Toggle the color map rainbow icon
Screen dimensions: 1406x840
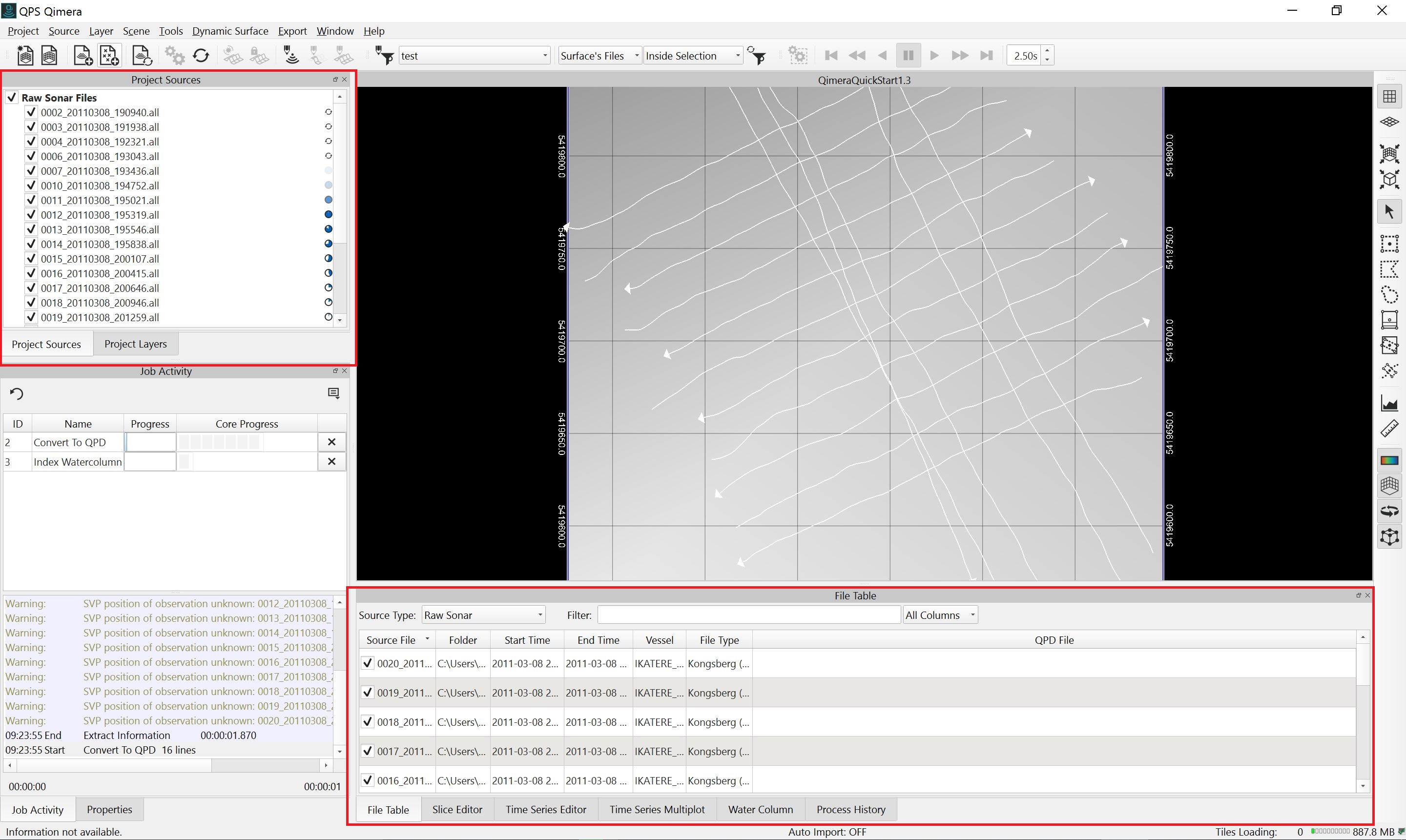(1389, 460)
